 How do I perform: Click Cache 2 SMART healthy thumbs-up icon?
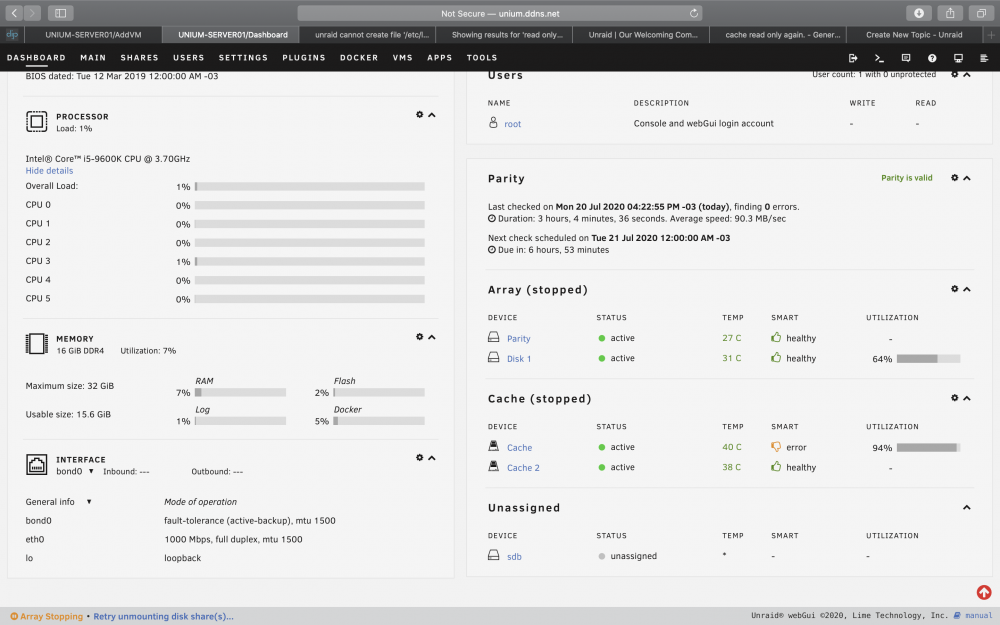[x=776, y=467]
